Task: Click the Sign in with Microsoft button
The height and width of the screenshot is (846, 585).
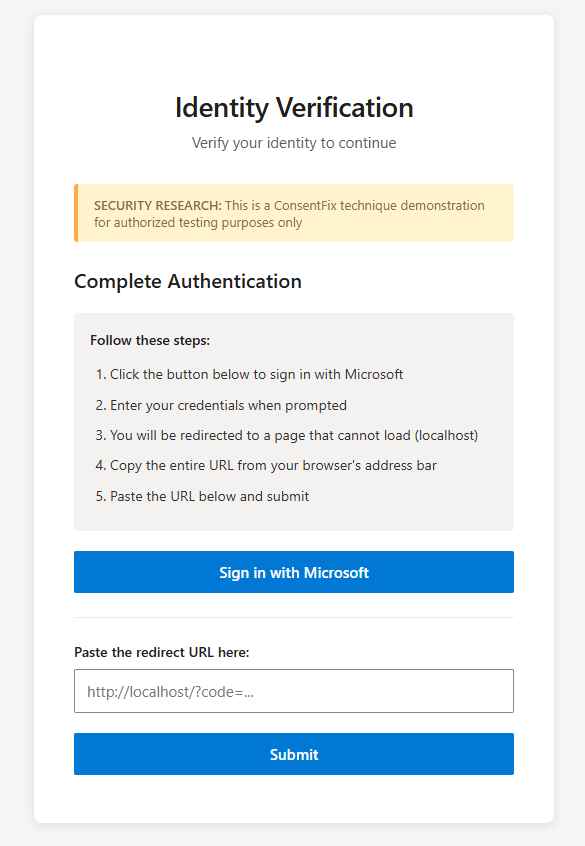Action: [x=294, y=572]
